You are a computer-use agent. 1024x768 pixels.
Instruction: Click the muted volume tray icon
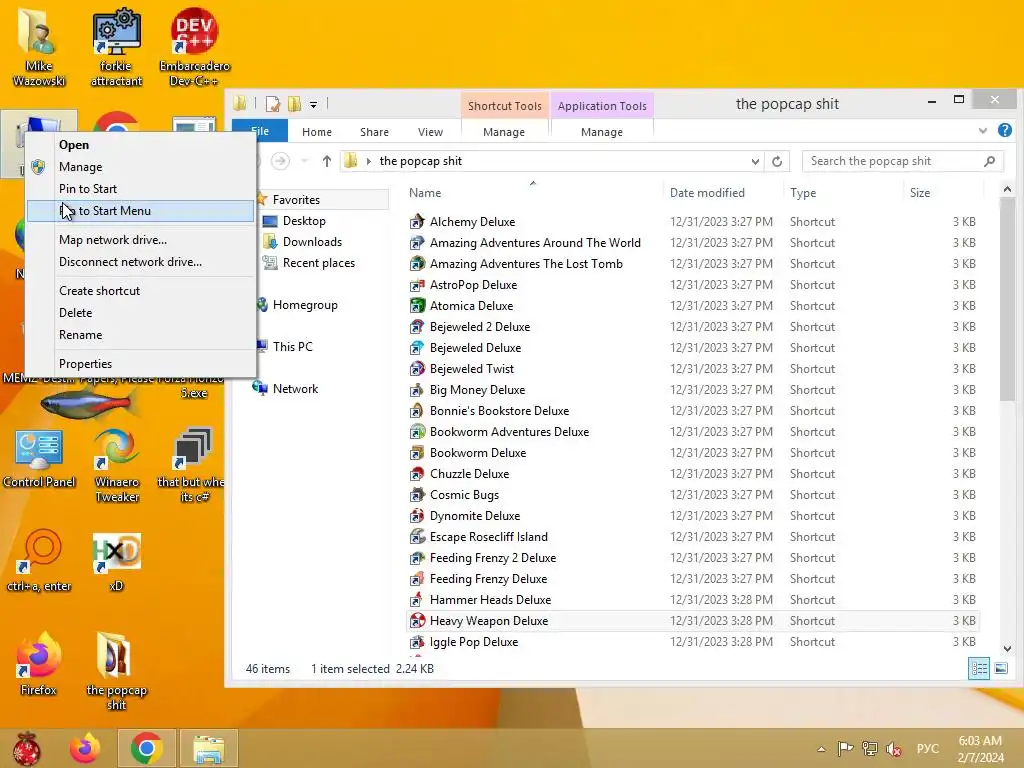tap(894, 748)
